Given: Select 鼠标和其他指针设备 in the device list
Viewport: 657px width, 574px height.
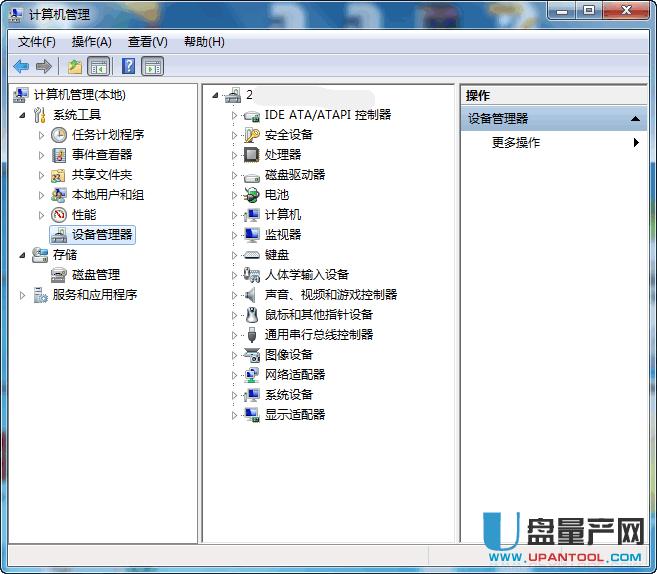Looking at the screenshot, I should pos(318,315).
